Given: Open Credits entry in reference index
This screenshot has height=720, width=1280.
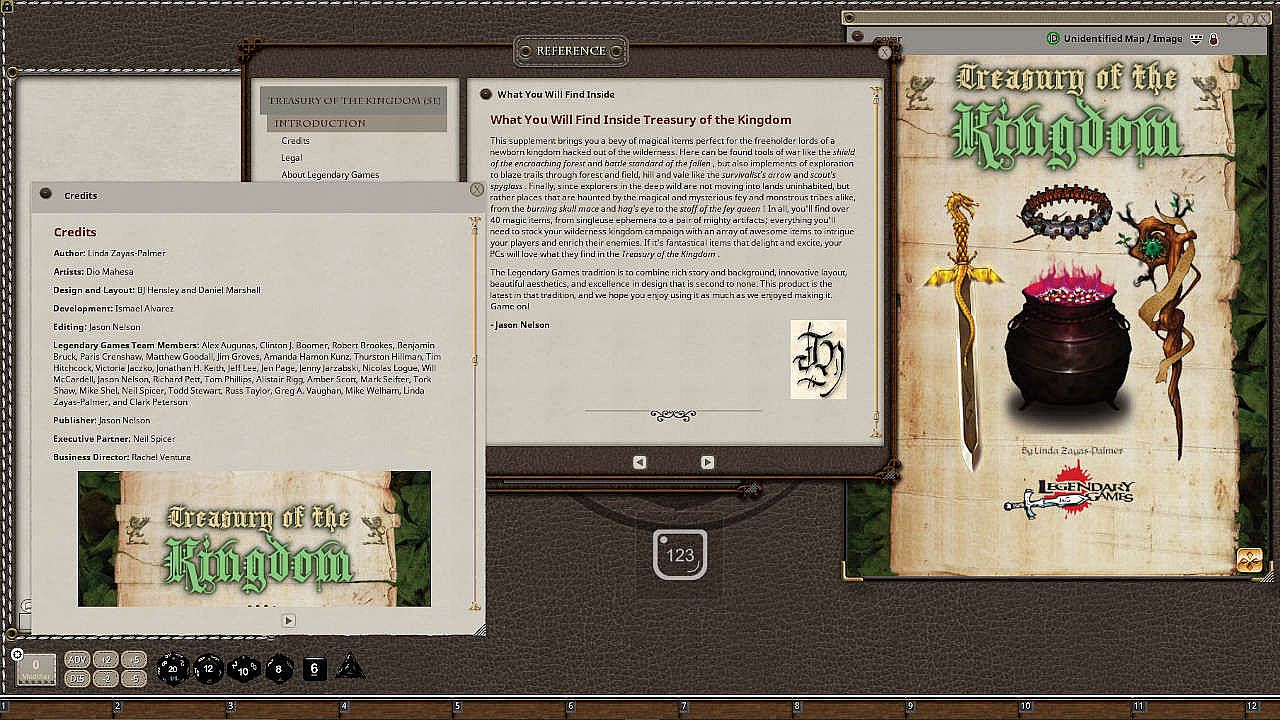Looking at the screenshot, I should 295,141.
